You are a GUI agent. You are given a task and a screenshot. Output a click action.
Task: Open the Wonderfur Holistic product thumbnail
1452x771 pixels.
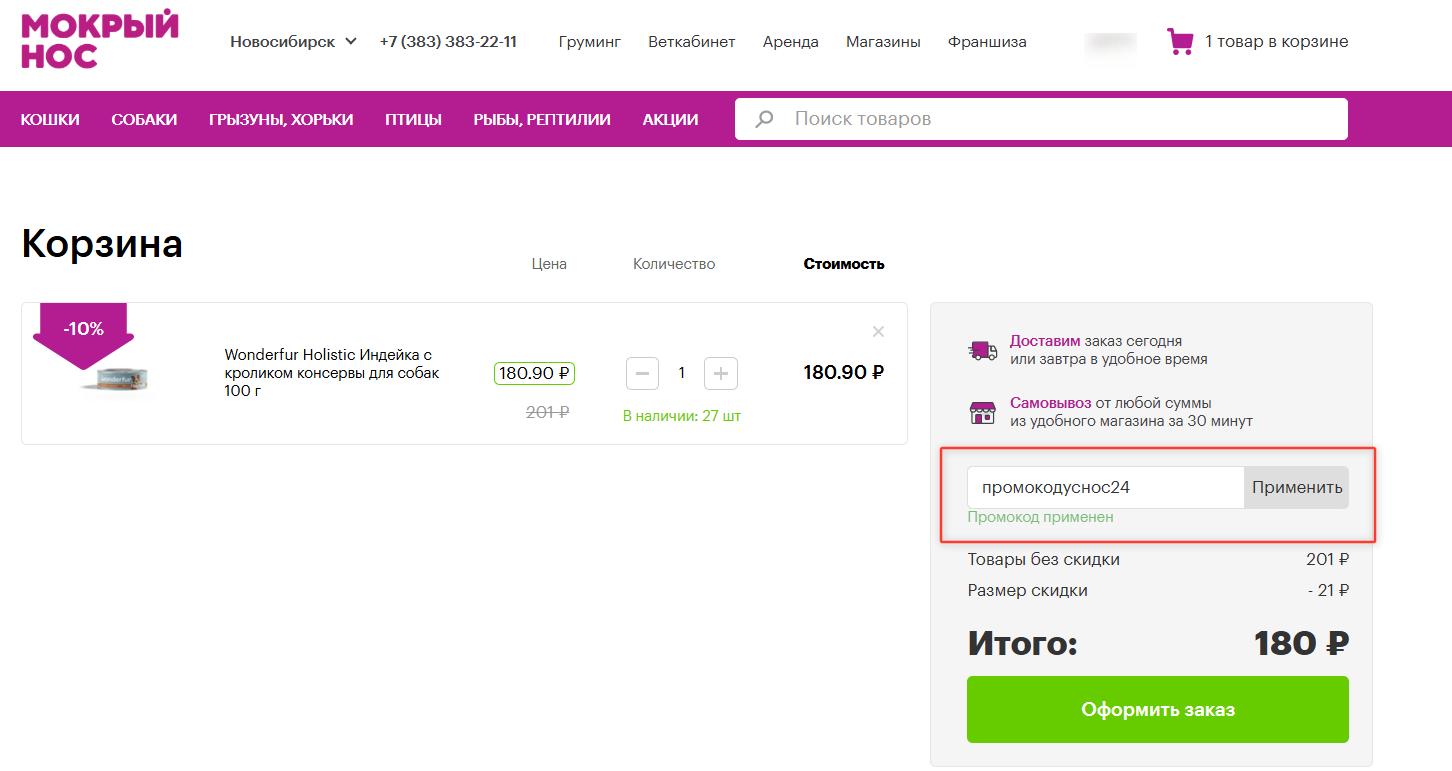[118, 379]
